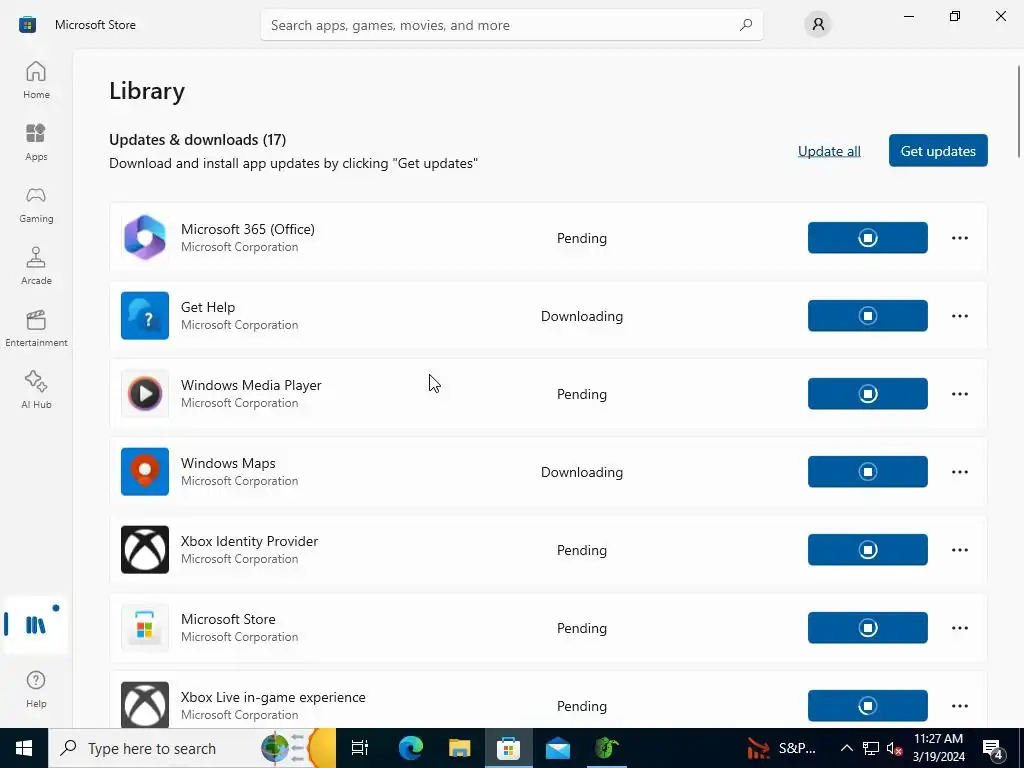Image resolution: width=1024 pixels, height=768 pixels.
Task: Open the Mail app from the taskbar
Action: [x=558, y=748]
